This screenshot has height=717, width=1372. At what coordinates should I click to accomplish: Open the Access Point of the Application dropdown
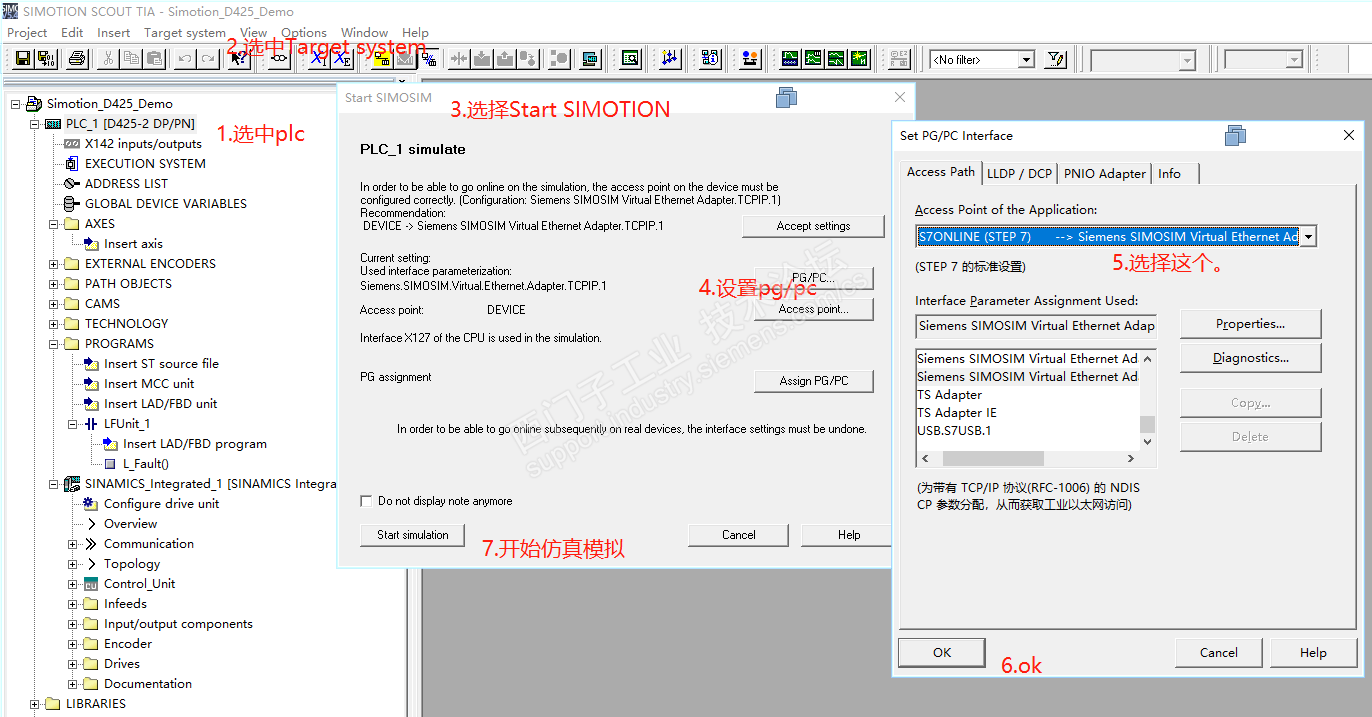coord(1307,237)
